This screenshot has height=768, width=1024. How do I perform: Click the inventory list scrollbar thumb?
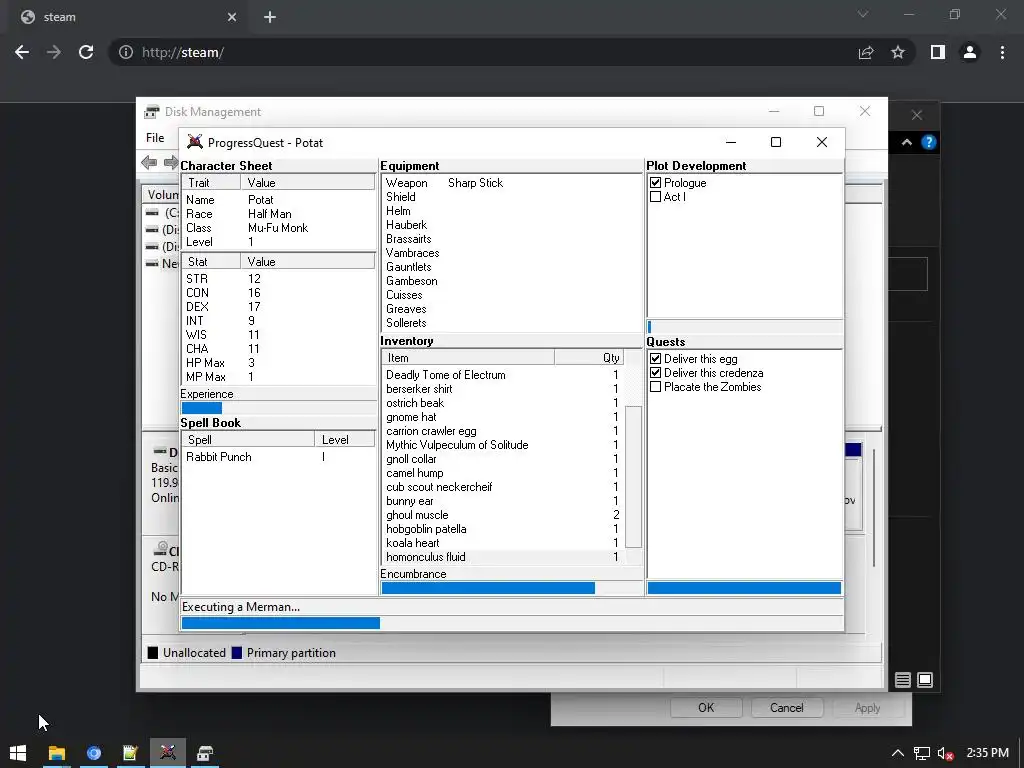[633, 476]
